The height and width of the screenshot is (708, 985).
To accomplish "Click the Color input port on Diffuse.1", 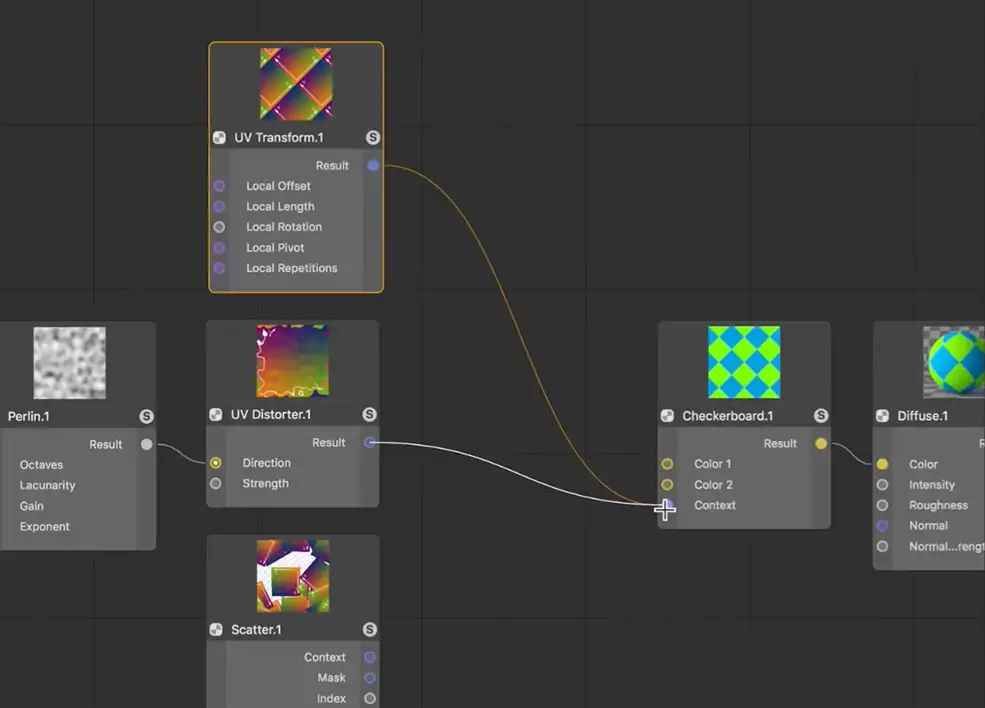I will click(x=883, y=464).
